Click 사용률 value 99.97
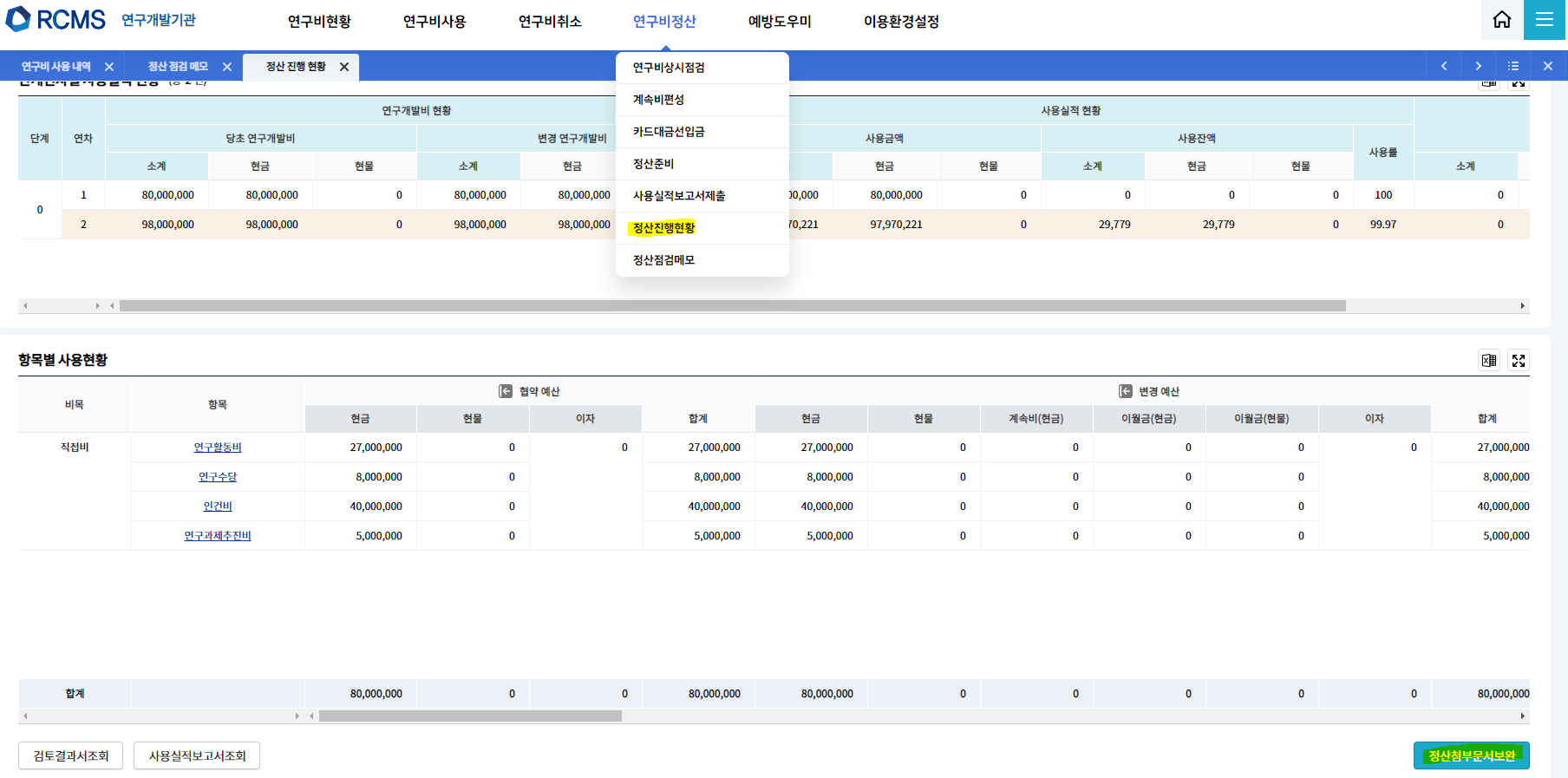This screenshot has height=778, width=1568. pos(1383,225)
